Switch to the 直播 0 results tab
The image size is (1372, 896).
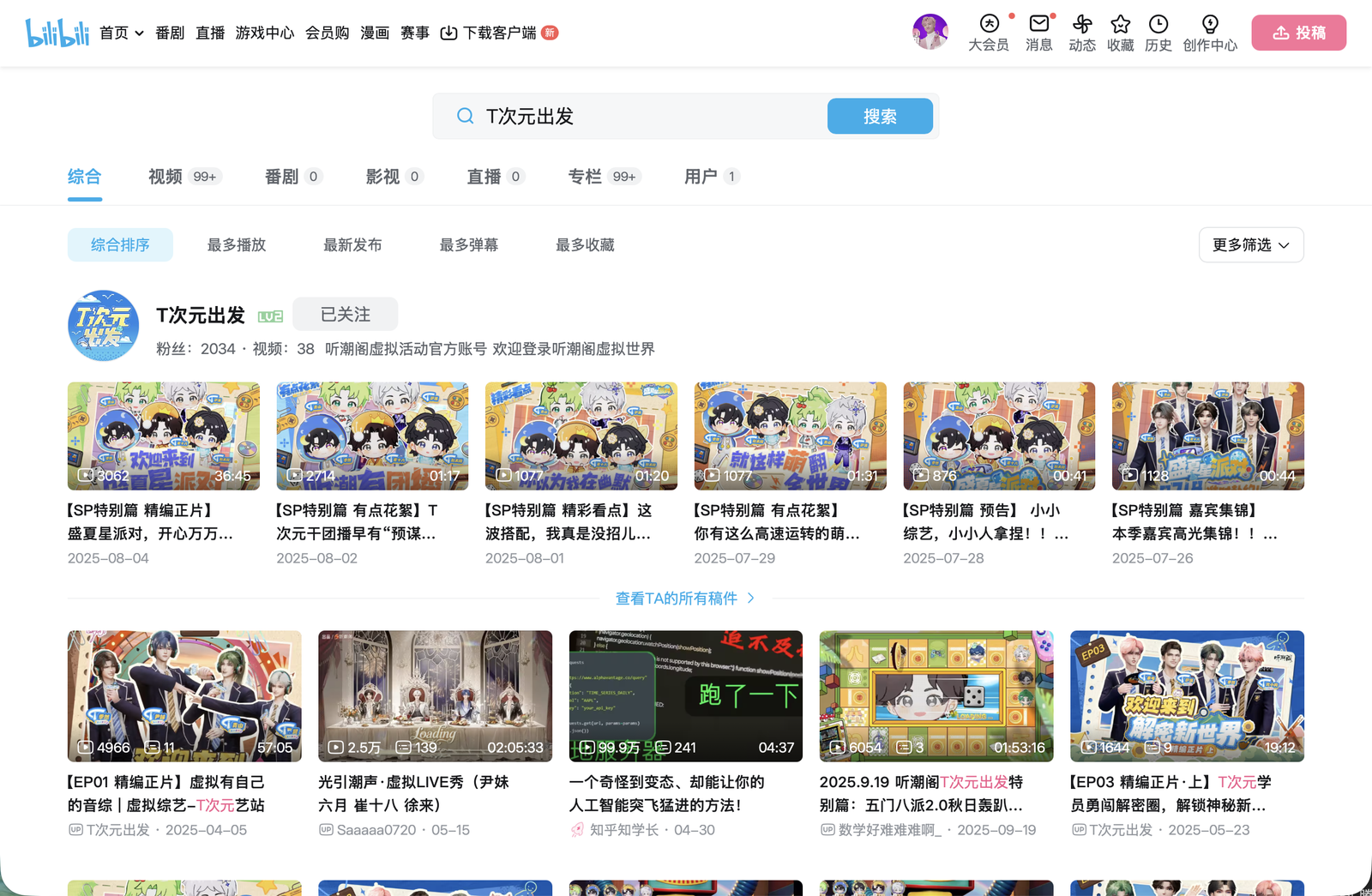pyautogui.click(x=496, y=177)
